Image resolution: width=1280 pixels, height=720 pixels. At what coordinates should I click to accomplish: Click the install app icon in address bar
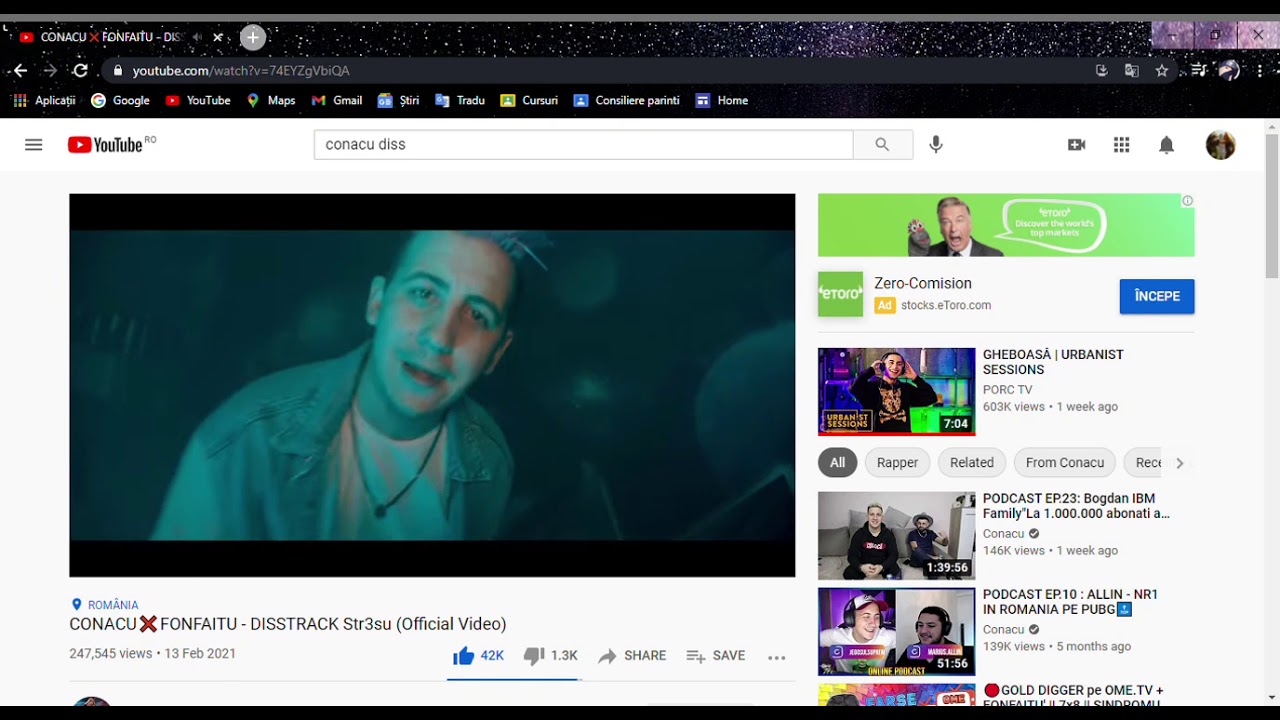coord(1102,71)
